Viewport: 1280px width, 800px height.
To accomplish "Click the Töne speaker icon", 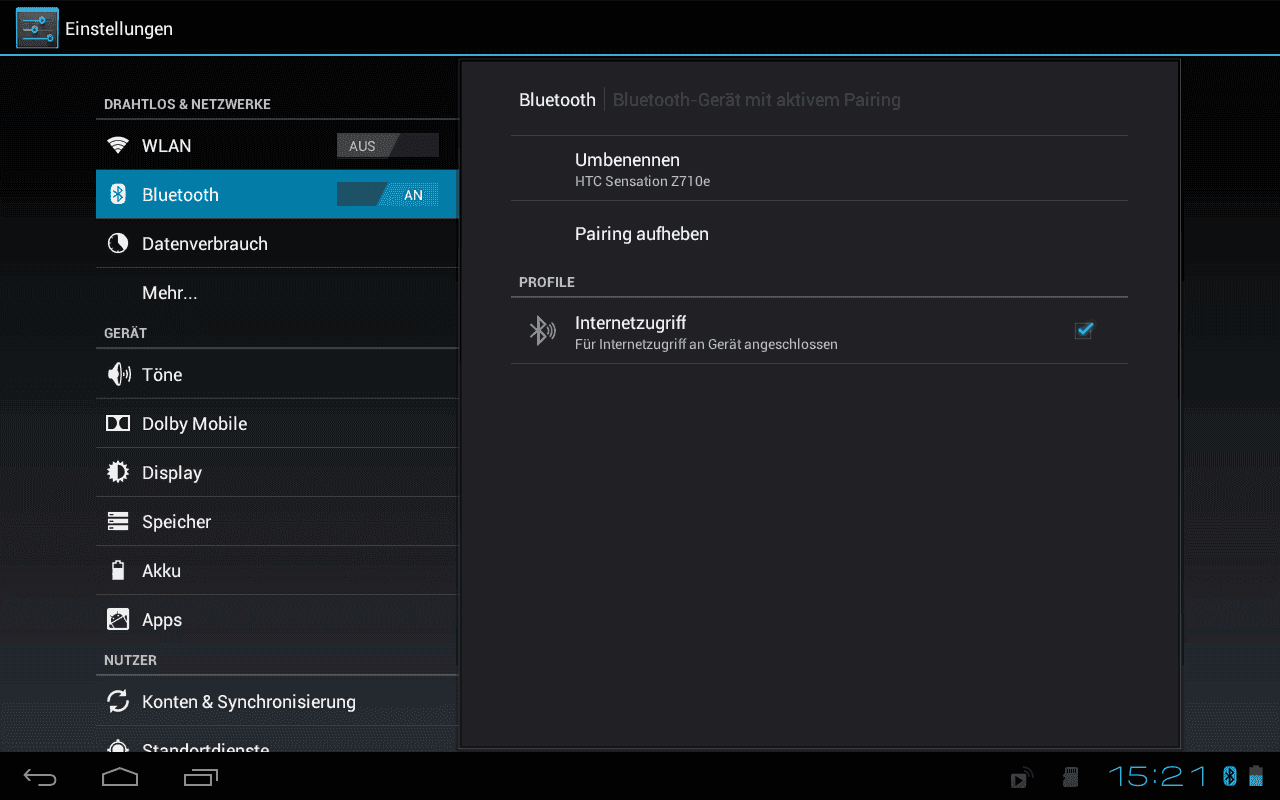I will [x=118, y=375].
